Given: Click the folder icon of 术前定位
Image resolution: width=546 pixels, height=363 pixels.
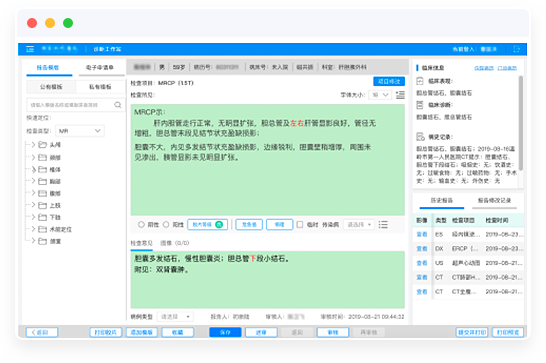Looking at the screenshot, I should [x=42, y=229].
